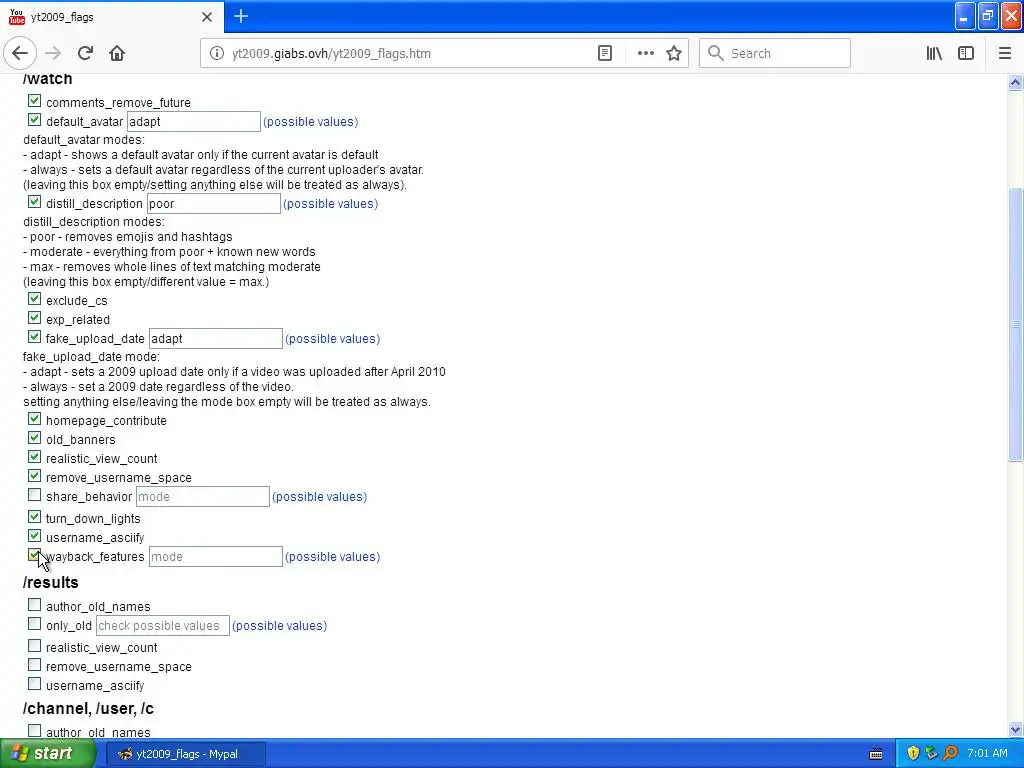This screenshot has height=768, width=1024.
Task: Uncheck comments_remove_future checkbox
Action: click(35, 101)
